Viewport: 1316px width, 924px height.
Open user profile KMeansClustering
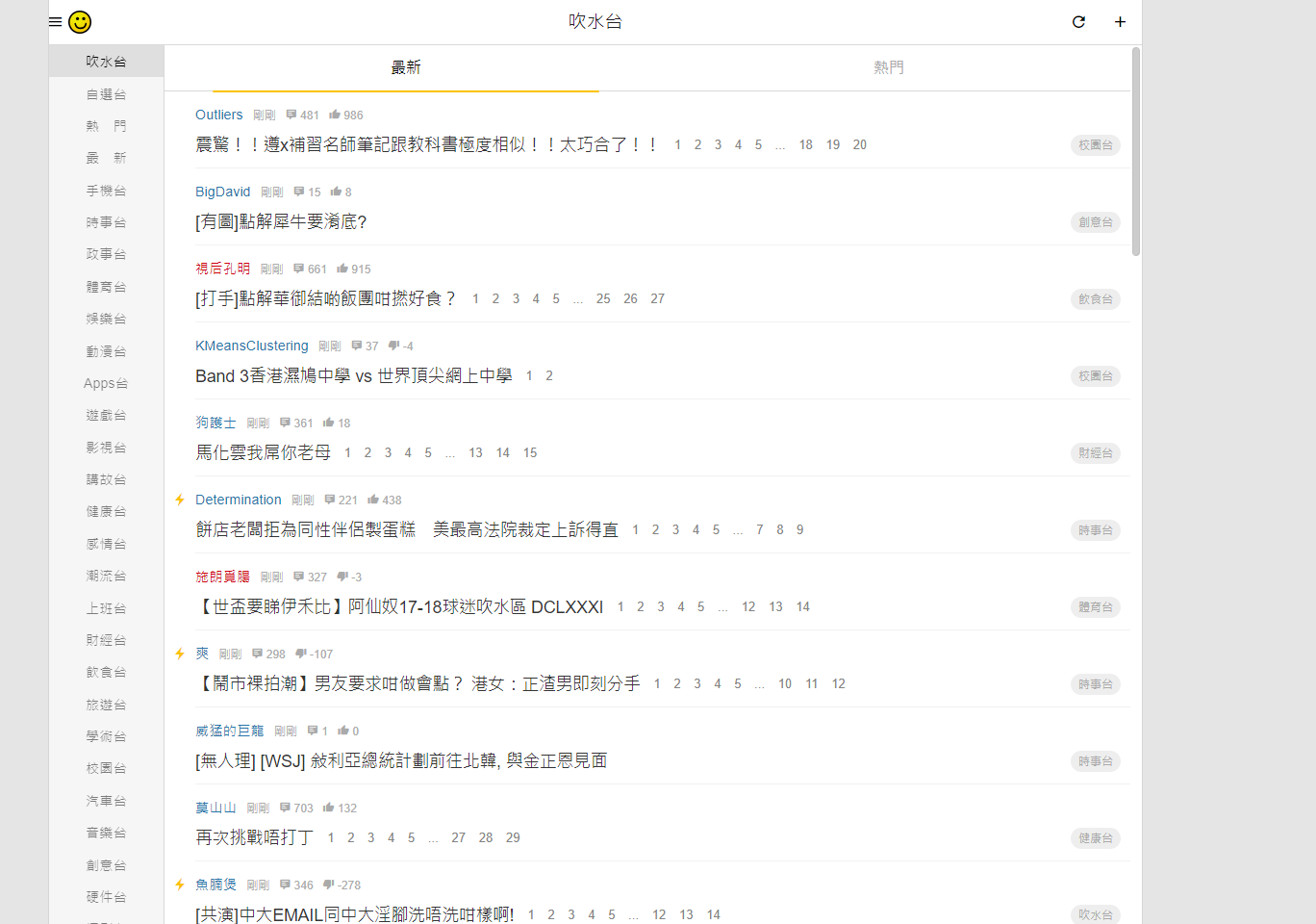point(252,346)
